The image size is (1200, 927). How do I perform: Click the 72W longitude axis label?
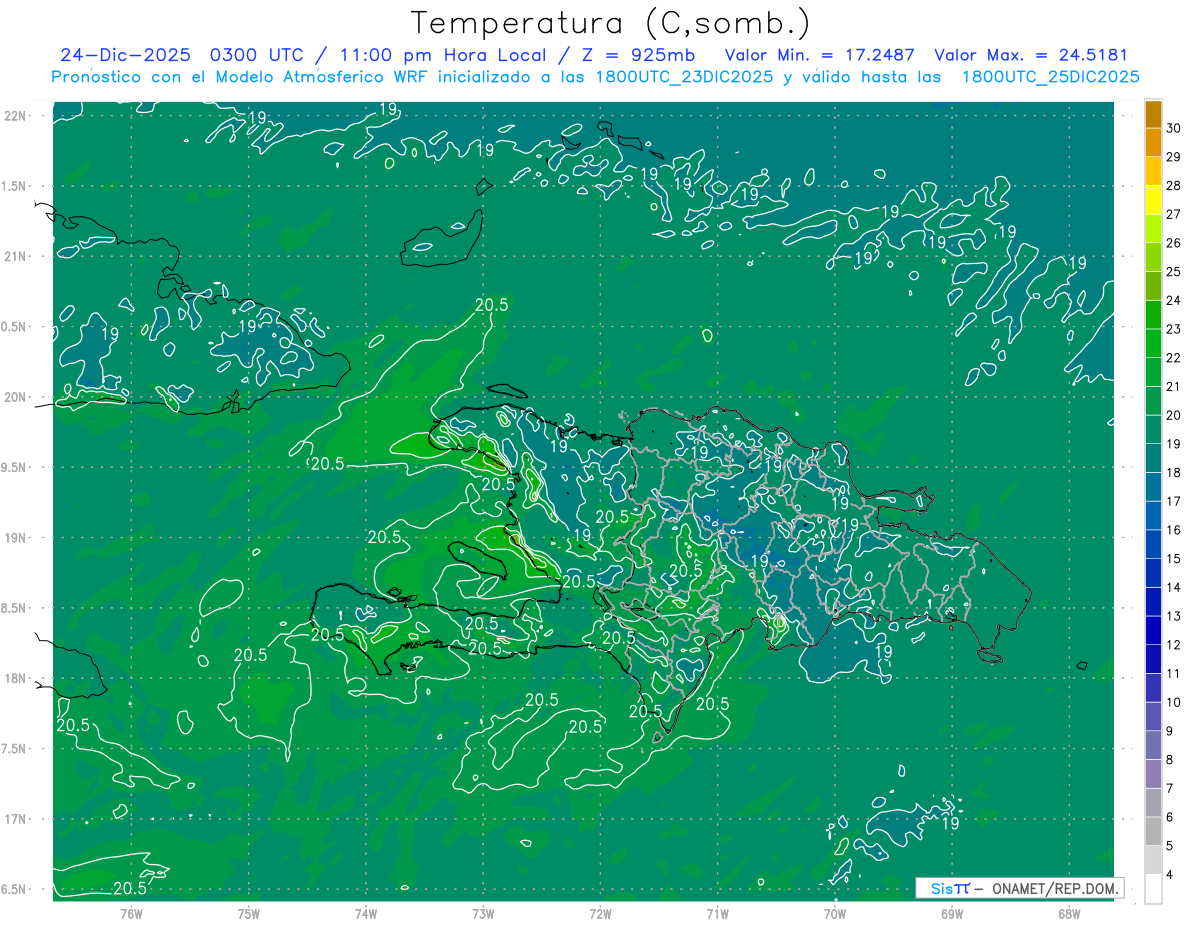click(600, 913)
